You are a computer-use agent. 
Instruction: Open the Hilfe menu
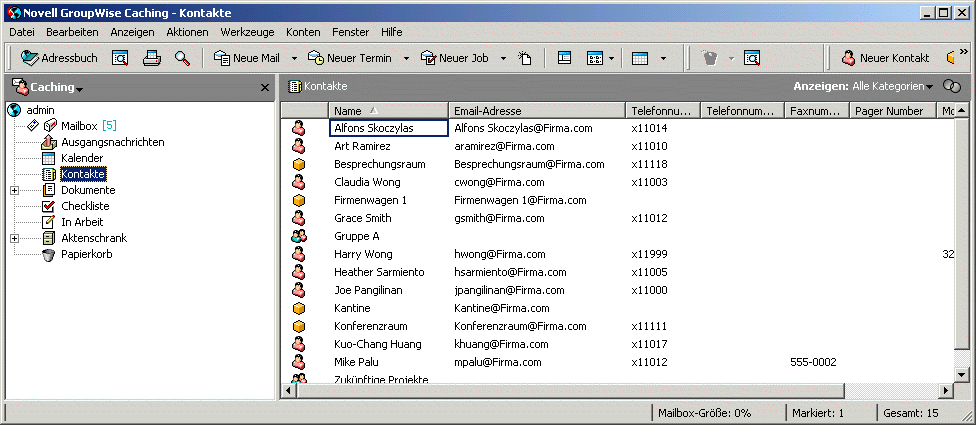[392, 32]
